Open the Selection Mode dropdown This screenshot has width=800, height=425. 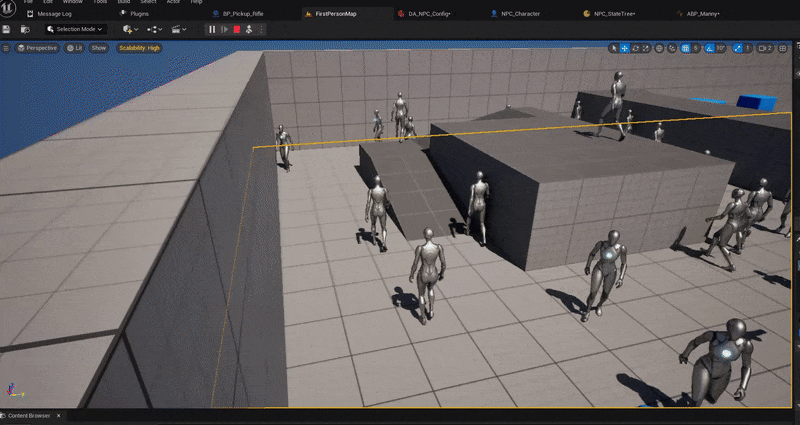pyautogui.click(x=76, y=29)
